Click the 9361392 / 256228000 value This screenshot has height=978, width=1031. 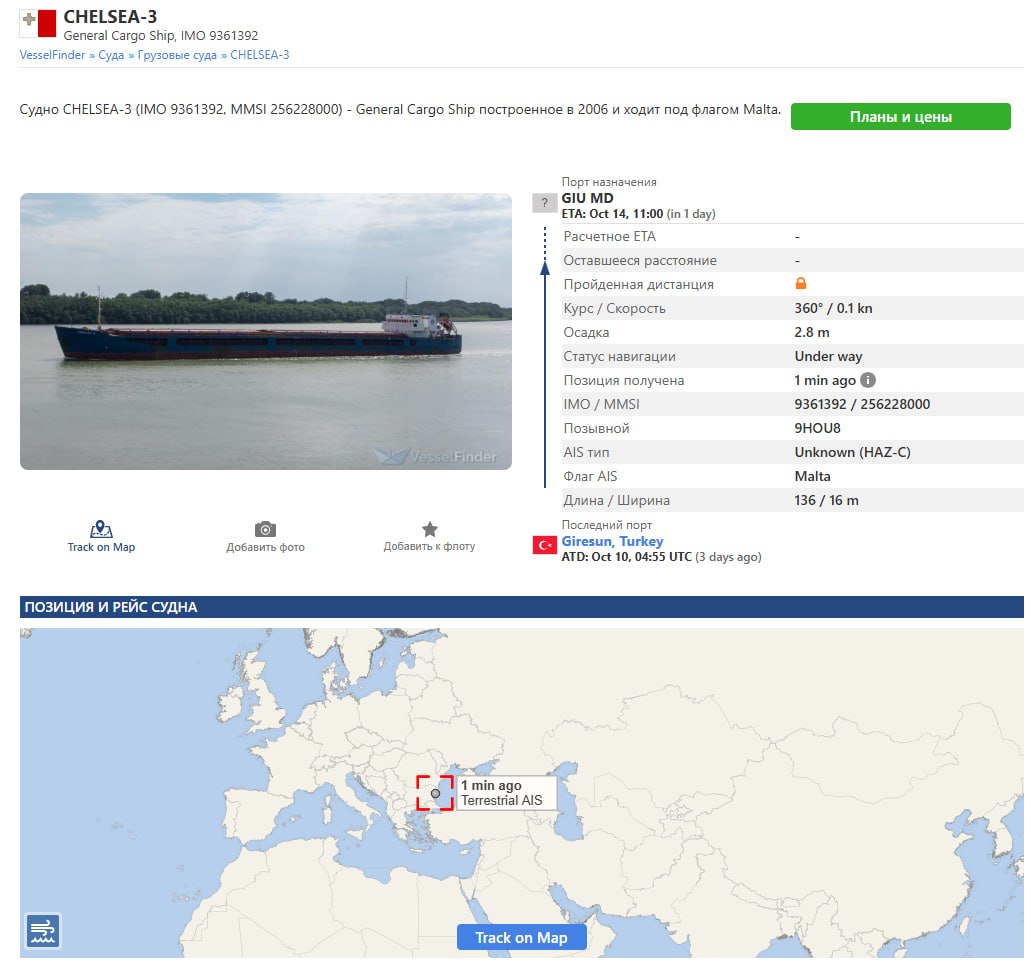(862, 404)
